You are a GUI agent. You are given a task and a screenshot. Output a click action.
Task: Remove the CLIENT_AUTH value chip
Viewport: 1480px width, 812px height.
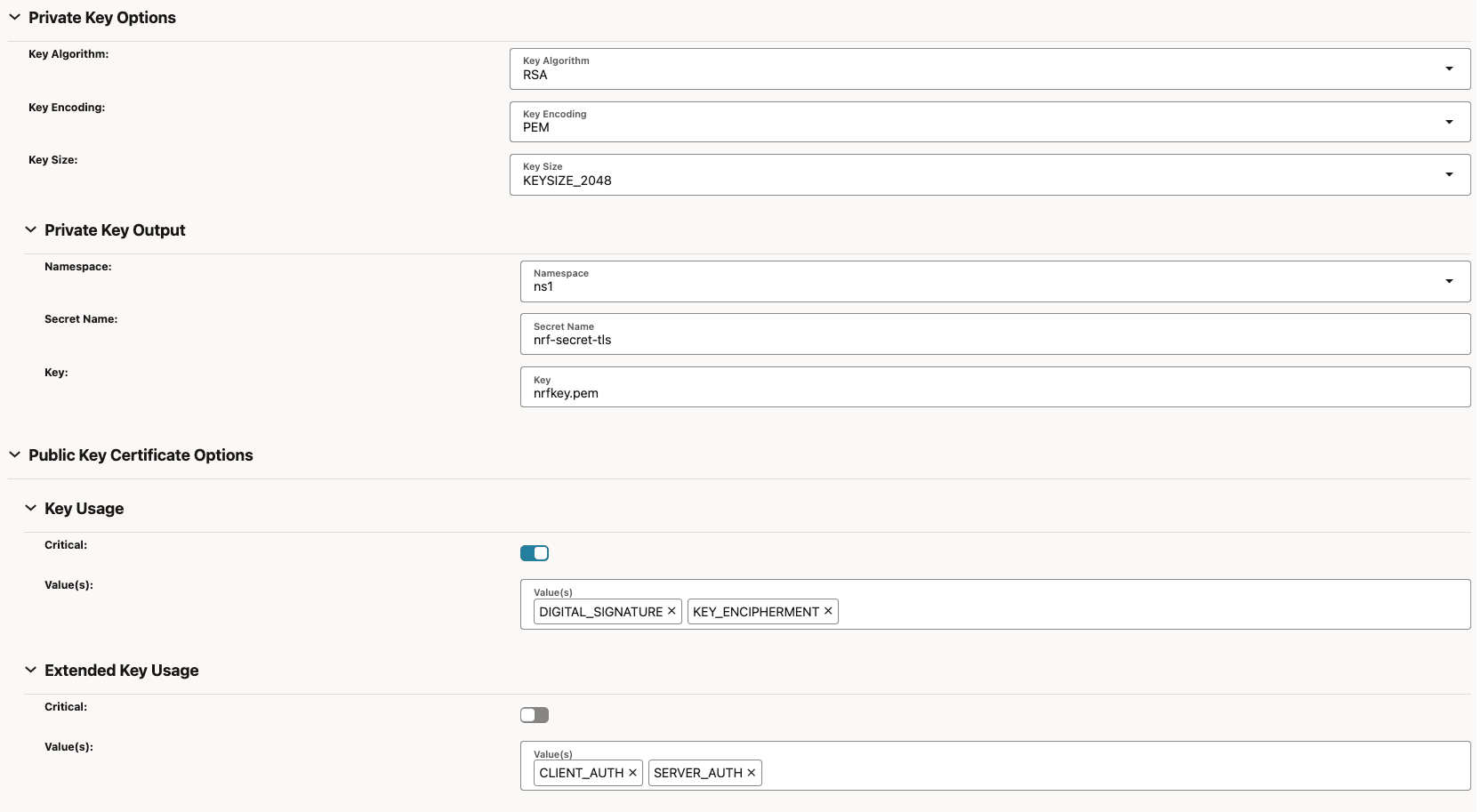click(x=632, y=773)
